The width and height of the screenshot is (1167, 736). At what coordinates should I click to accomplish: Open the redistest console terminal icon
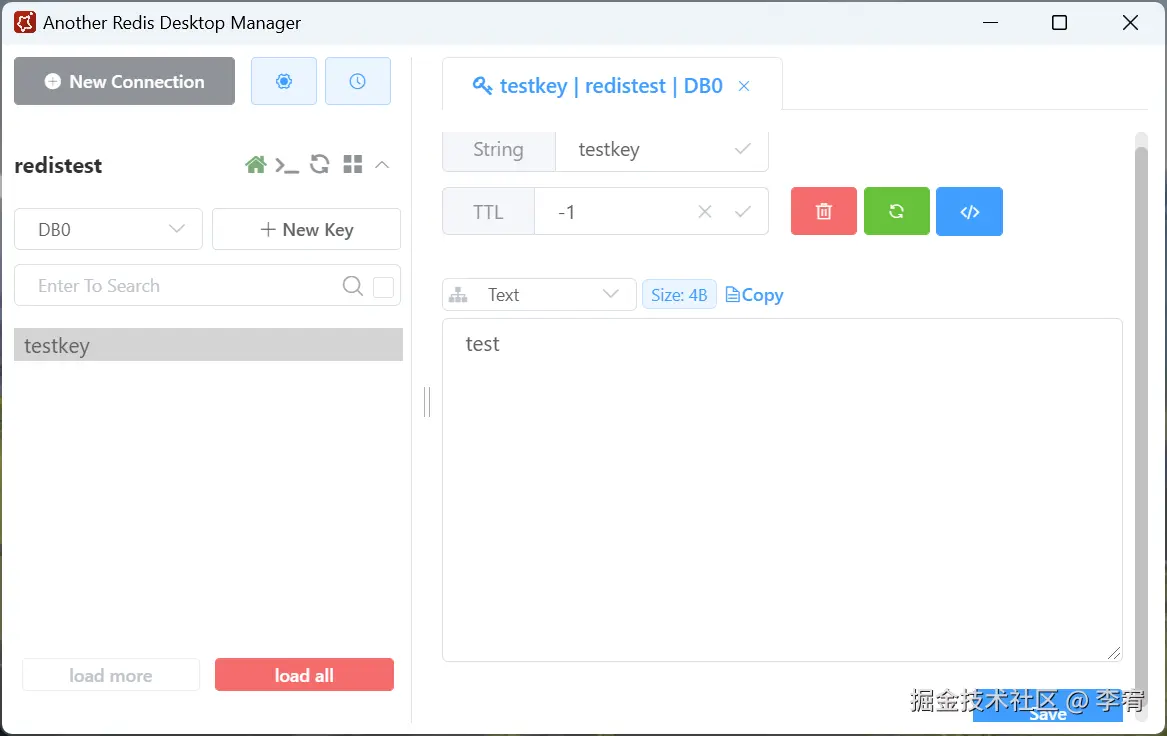click(287, 165)
